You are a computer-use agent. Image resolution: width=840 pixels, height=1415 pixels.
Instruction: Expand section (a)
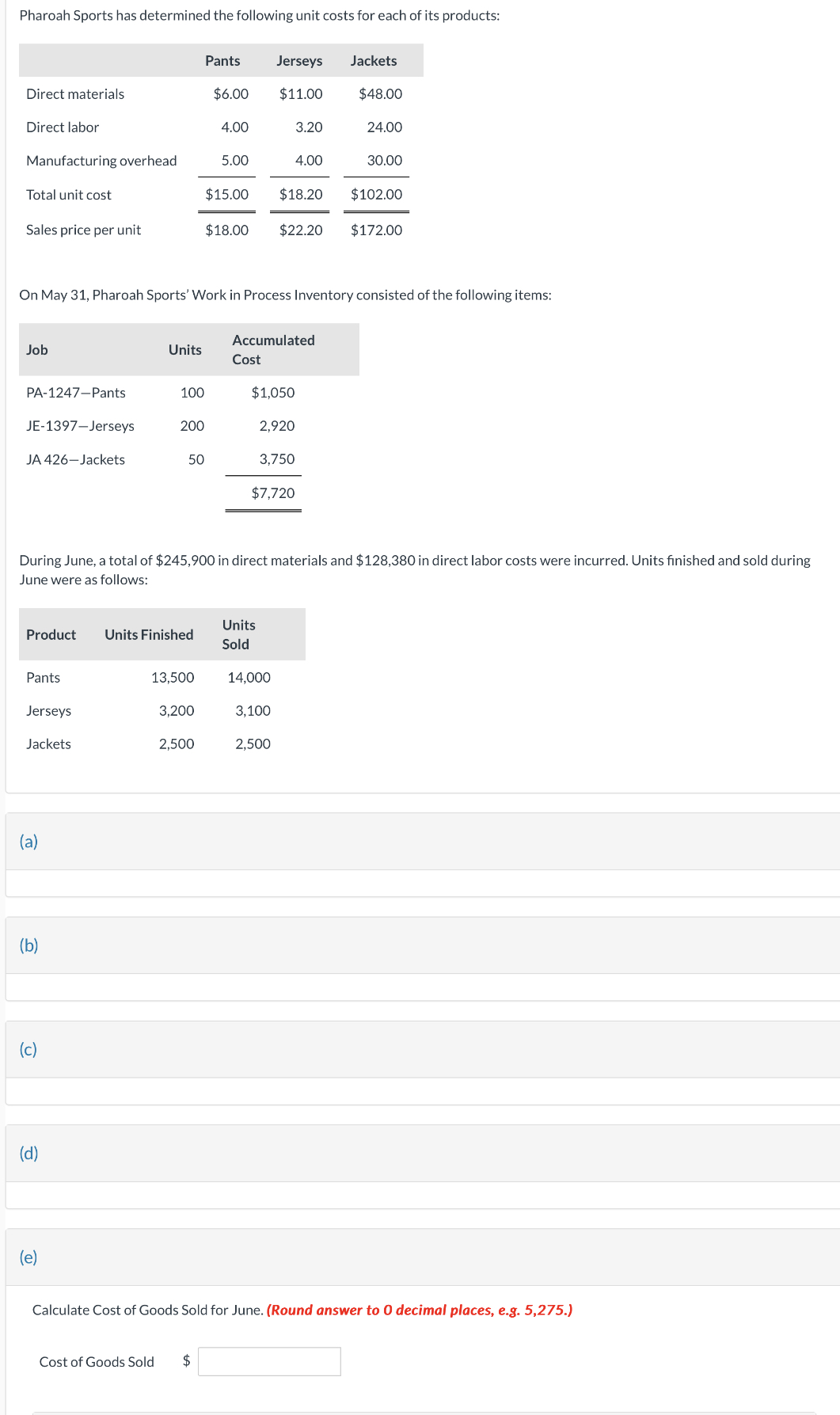29,841
